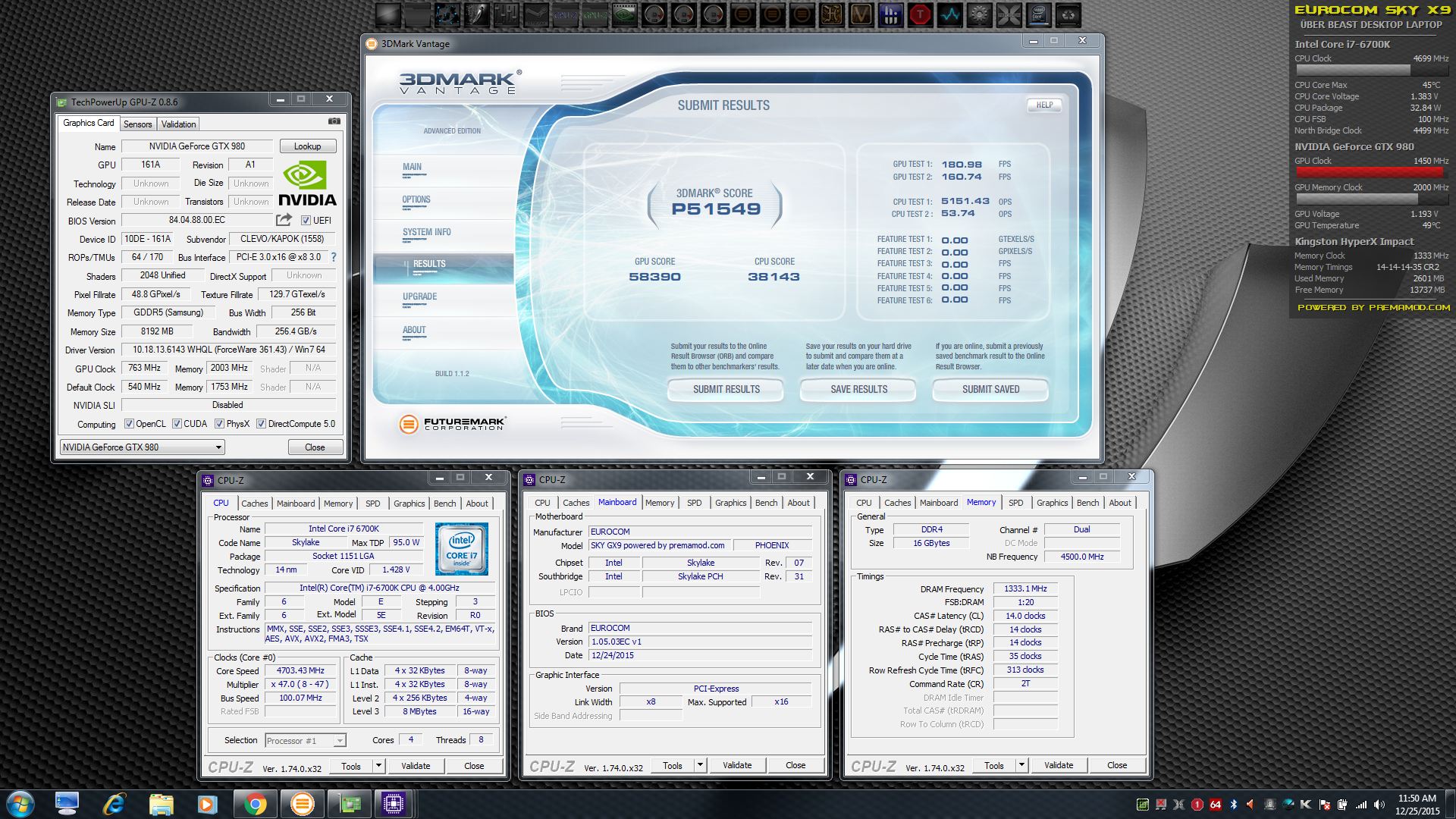Click the red GPU Clock bar in widget

coord(1371,172)
